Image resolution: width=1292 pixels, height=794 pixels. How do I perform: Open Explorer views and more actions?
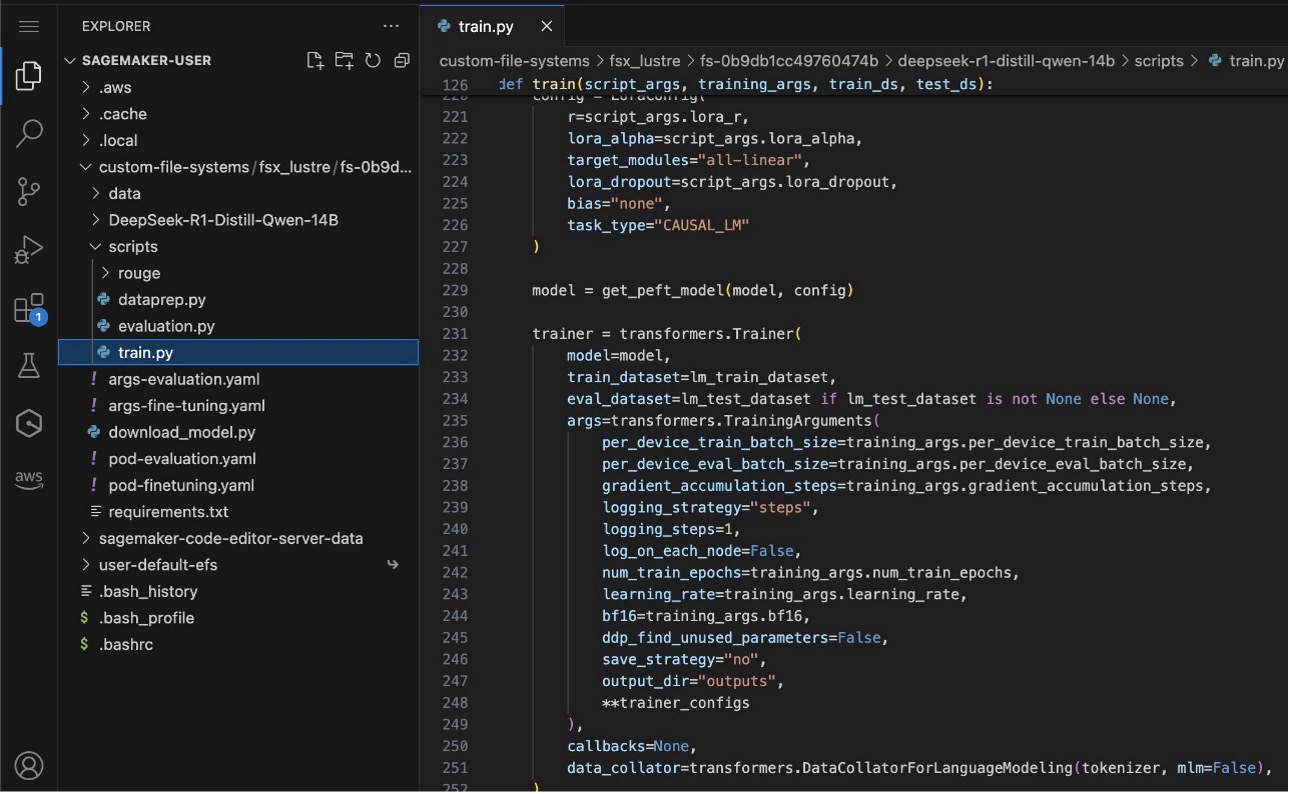coord(390,26)
